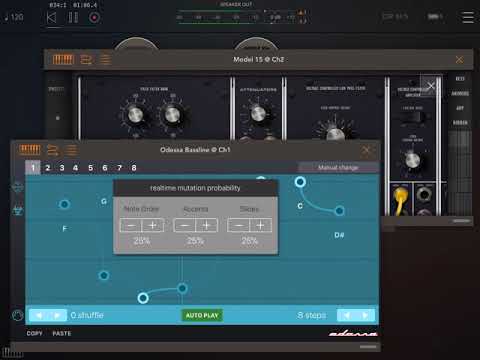Open MIDI routing in Model 15 window
Screen dimensions: 480x360
[86, 60]
